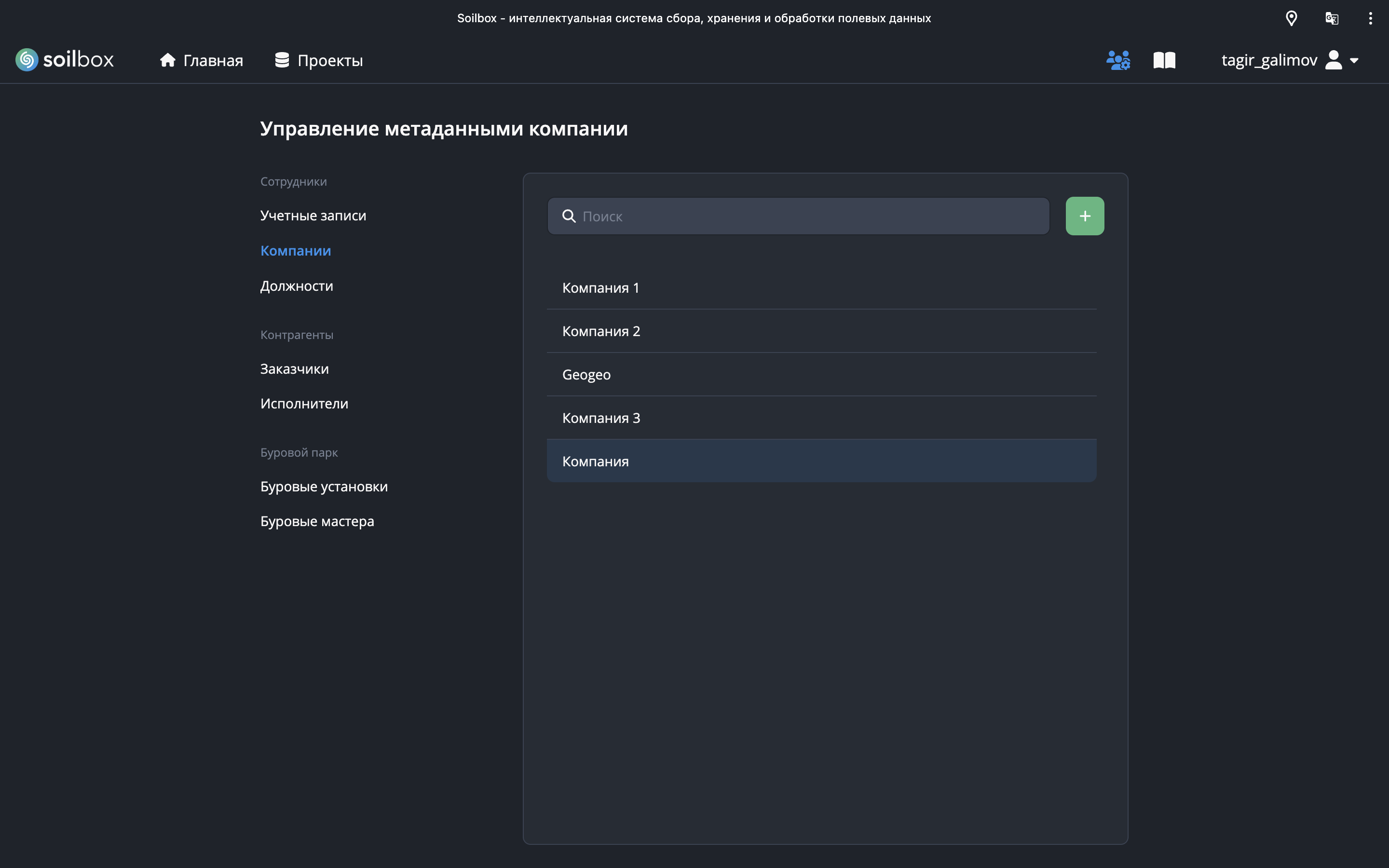Open Заказчики sidebar link
This screenshot has width=1389, height=868.
294,368
